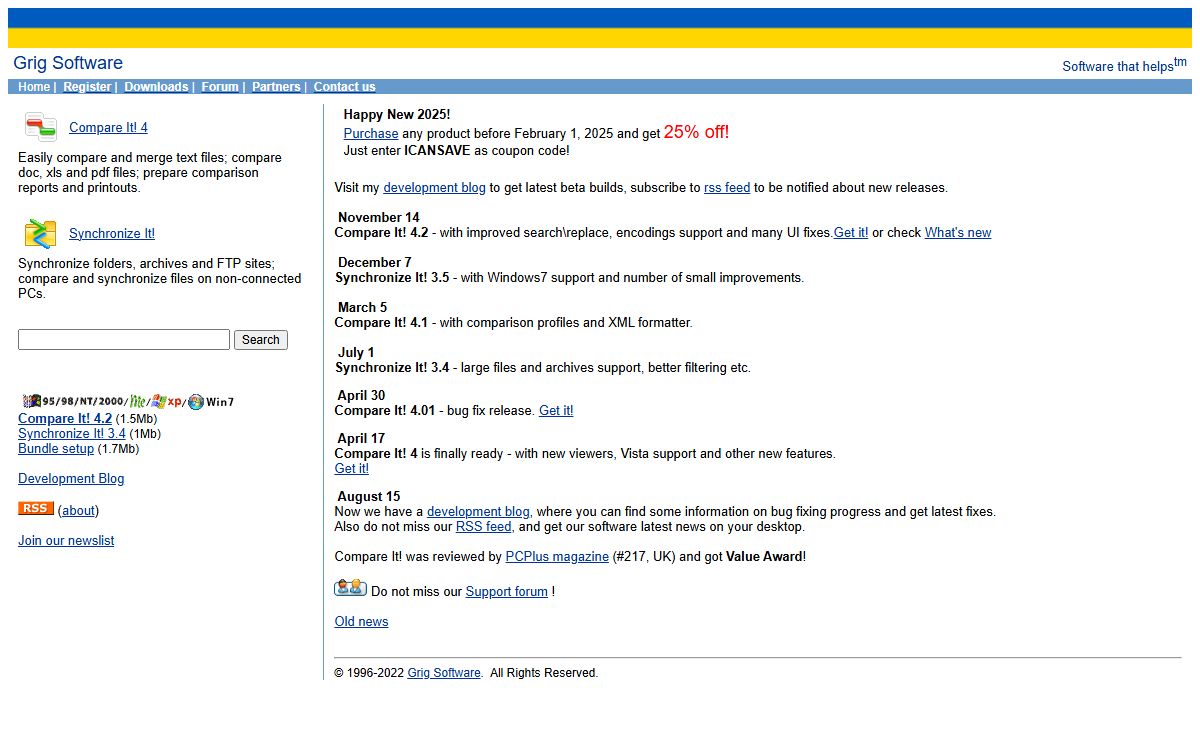
Task: Click the orange RSS badge icon
Action: [x=36, y=508]
